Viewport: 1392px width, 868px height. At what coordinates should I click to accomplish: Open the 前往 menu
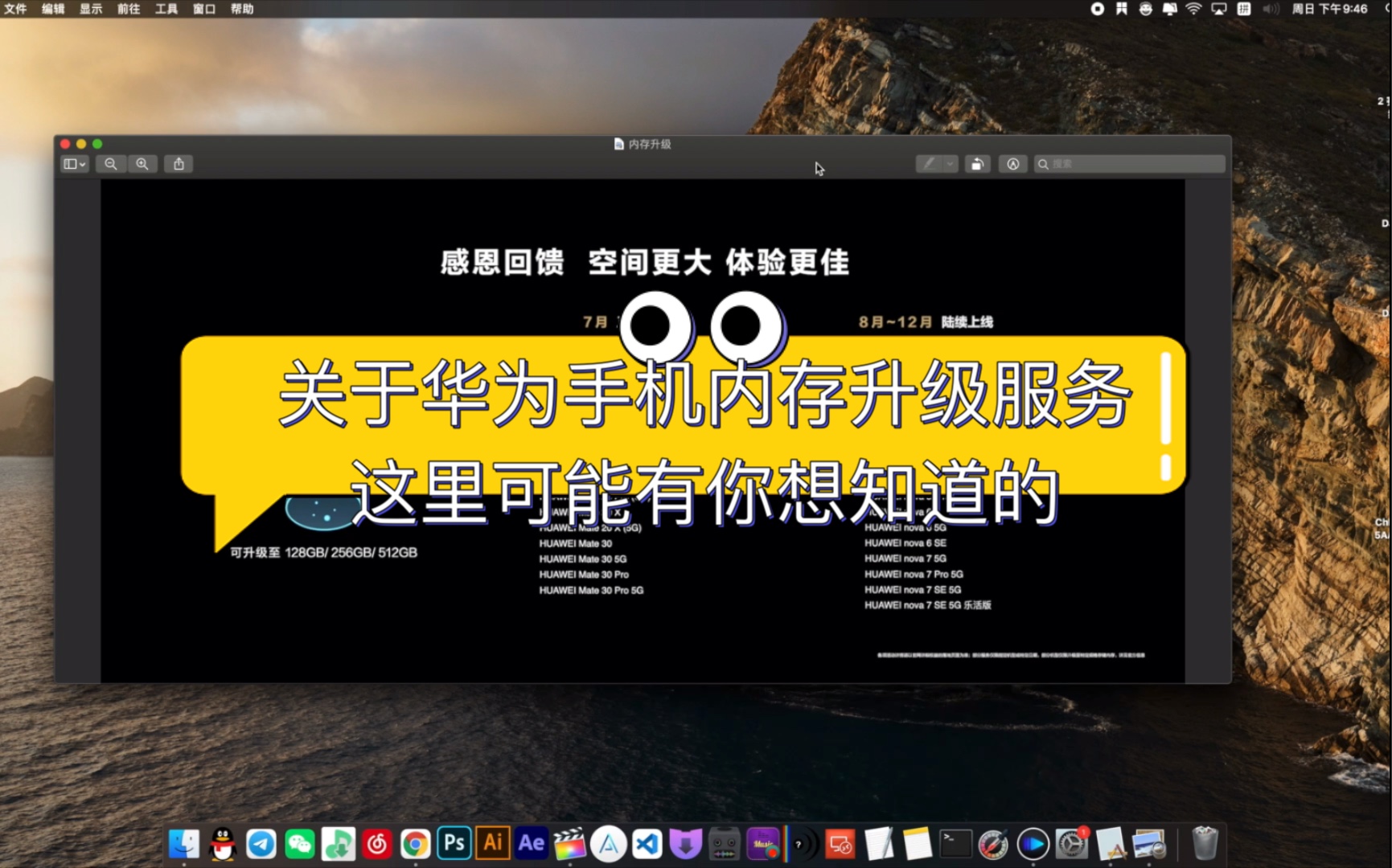pyautogui.click(x=129, y=9)
